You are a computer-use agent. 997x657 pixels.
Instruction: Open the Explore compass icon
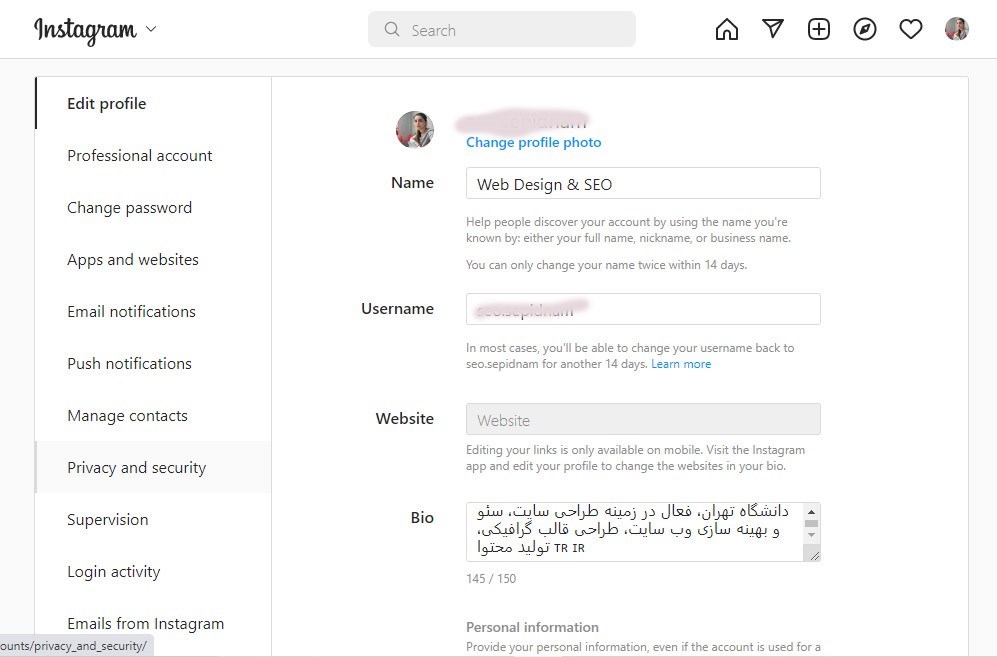click(x=865, y=29)
